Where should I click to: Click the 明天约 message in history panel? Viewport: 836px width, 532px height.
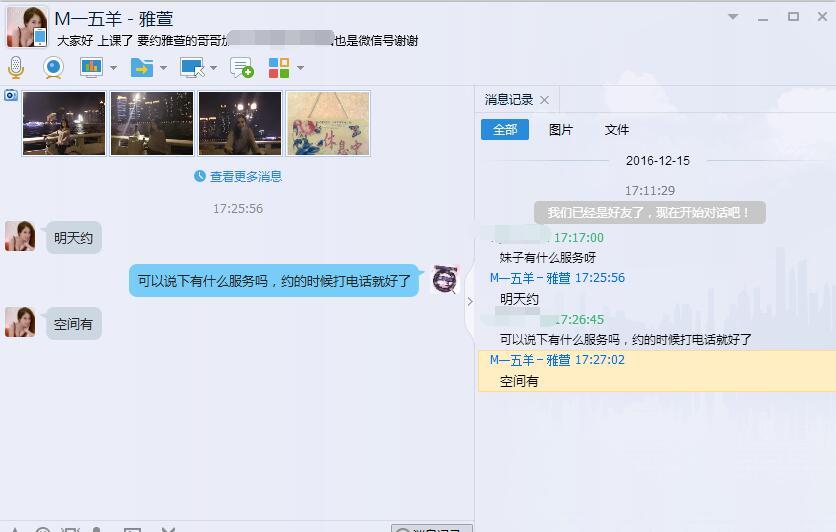(x=519, y=299)
